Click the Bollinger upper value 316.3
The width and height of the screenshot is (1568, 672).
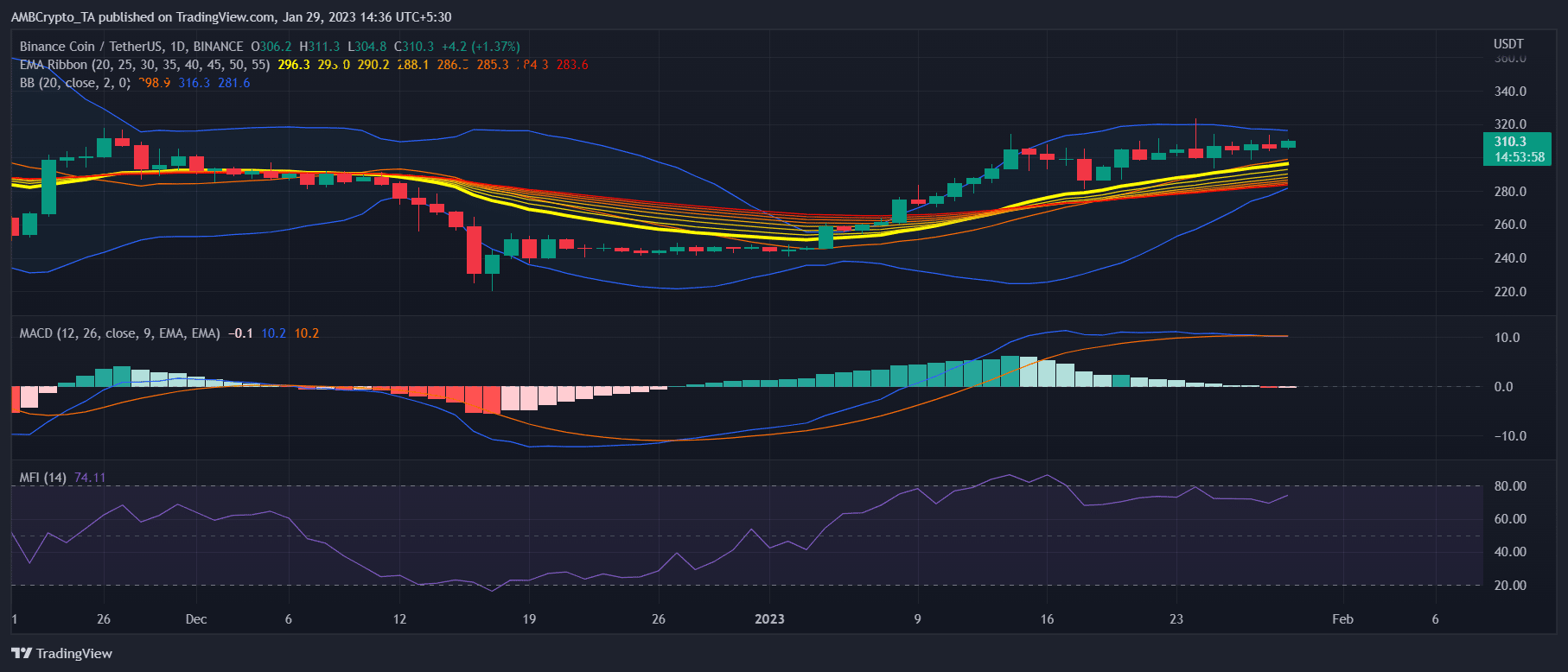tap(194, 83)
